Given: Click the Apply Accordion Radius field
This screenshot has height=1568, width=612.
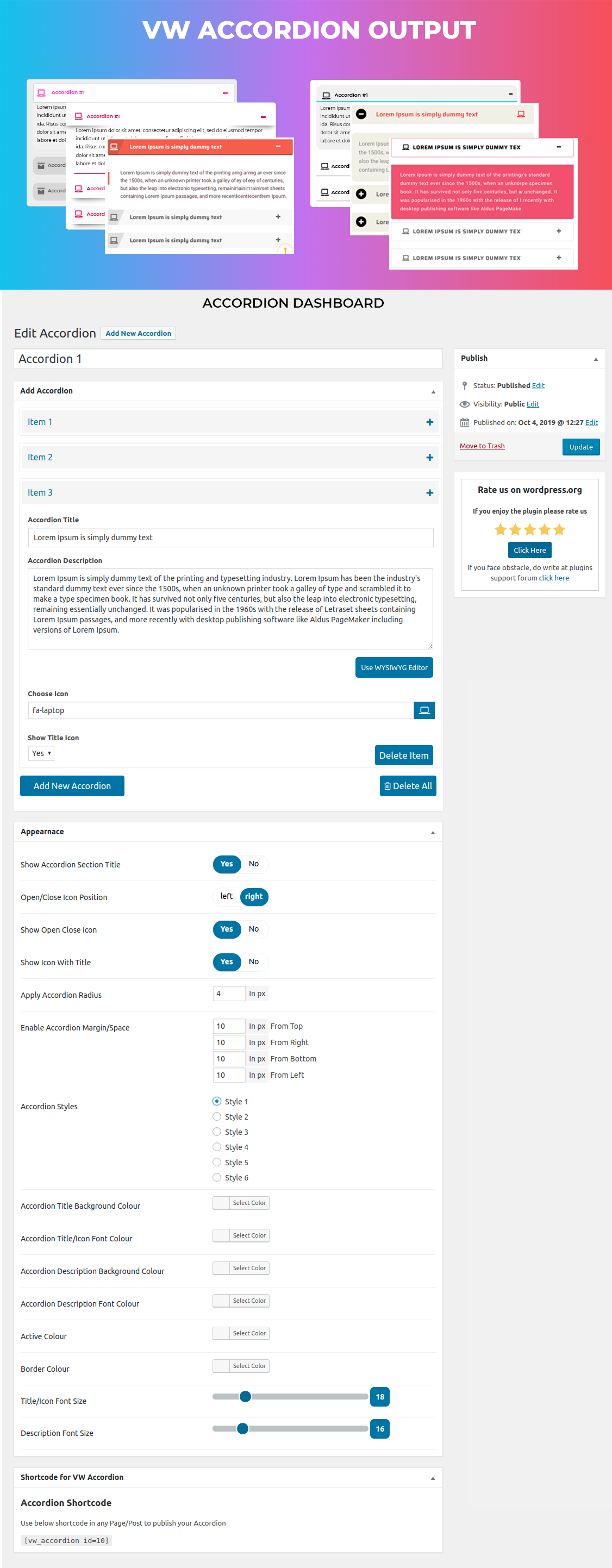Looking at the screenshot, I should [x=229, y=994].
